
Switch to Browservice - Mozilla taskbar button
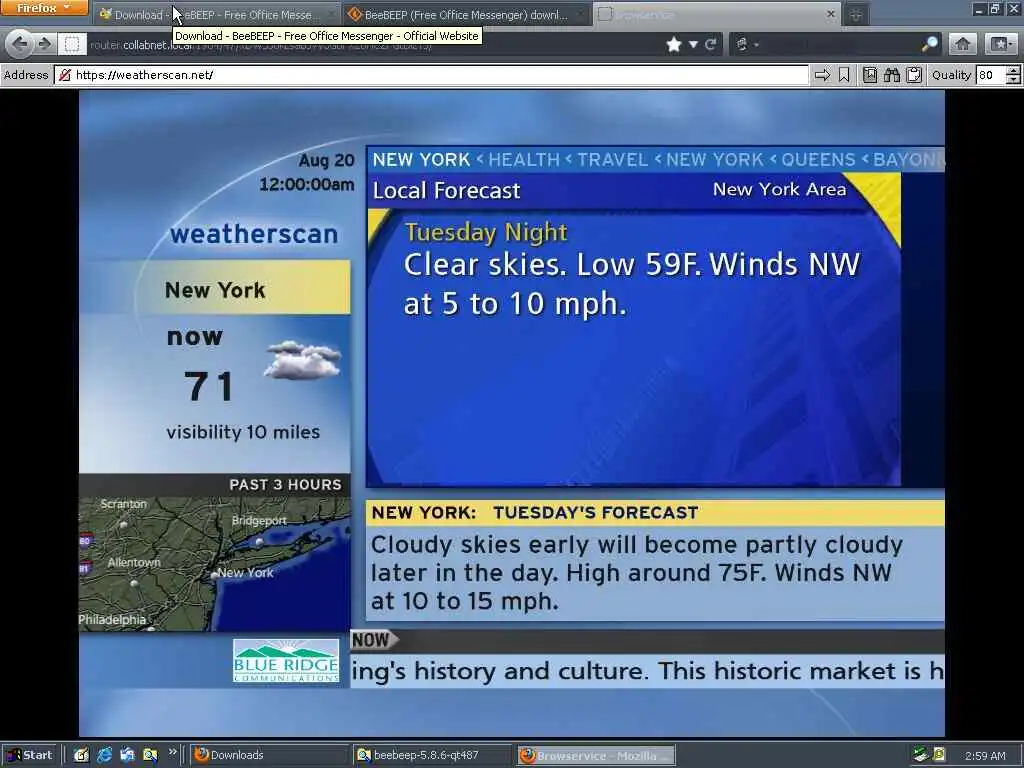tap(596, 756)
